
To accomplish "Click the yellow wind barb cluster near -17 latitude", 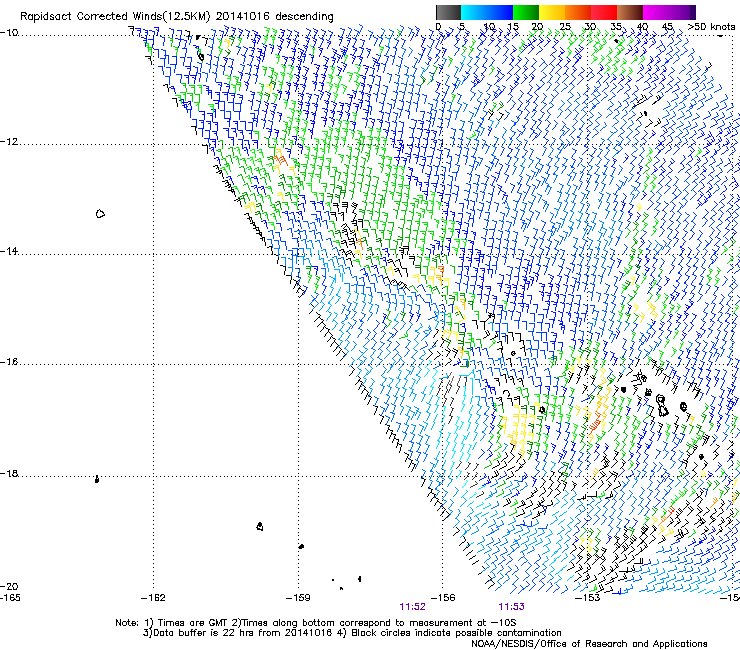I will click(517, 430).
